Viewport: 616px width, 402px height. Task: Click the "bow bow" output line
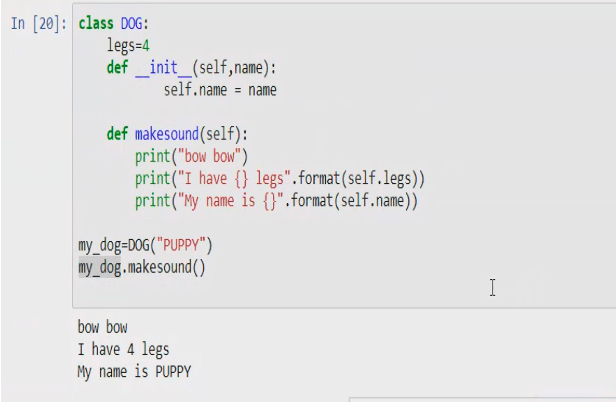click(102, 328)
